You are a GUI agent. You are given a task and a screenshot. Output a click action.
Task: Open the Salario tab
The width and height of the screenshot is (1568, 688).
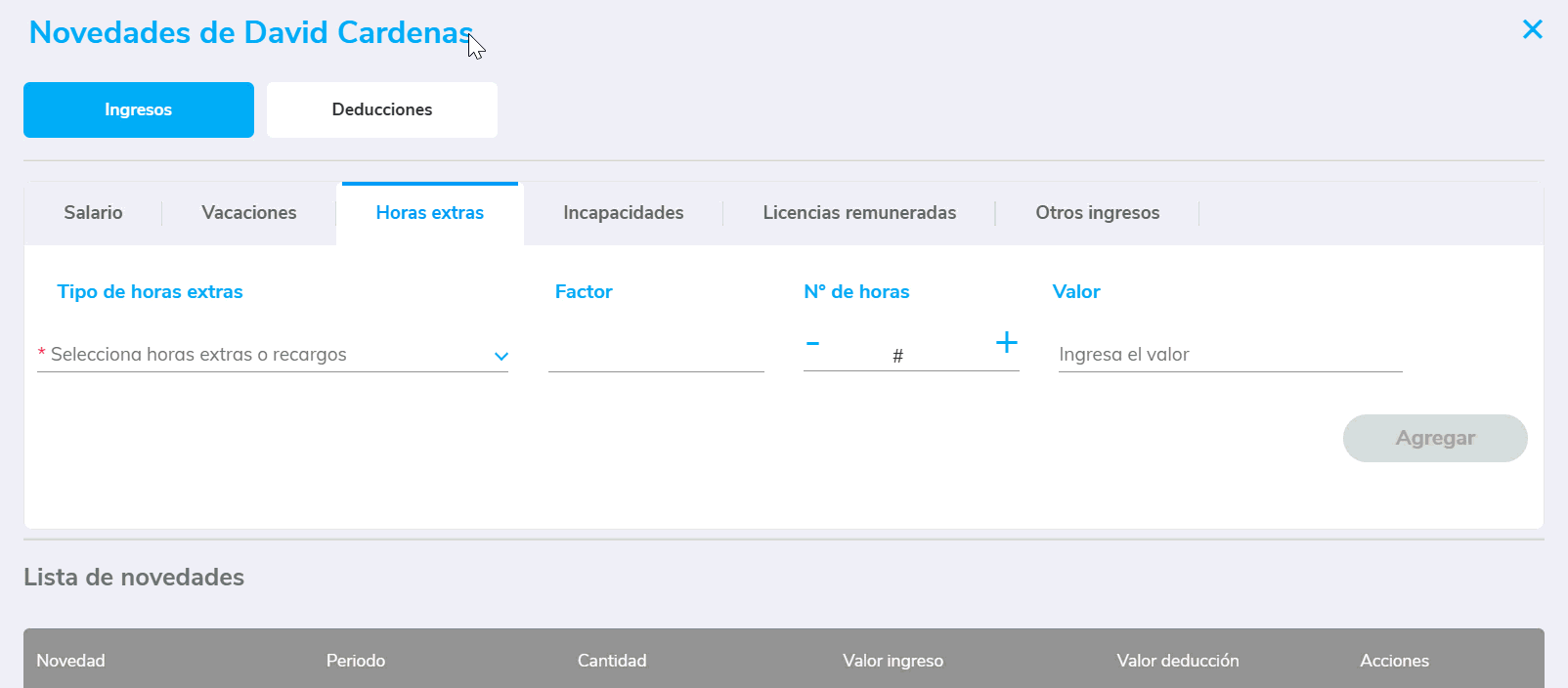[x=93, y=213]
